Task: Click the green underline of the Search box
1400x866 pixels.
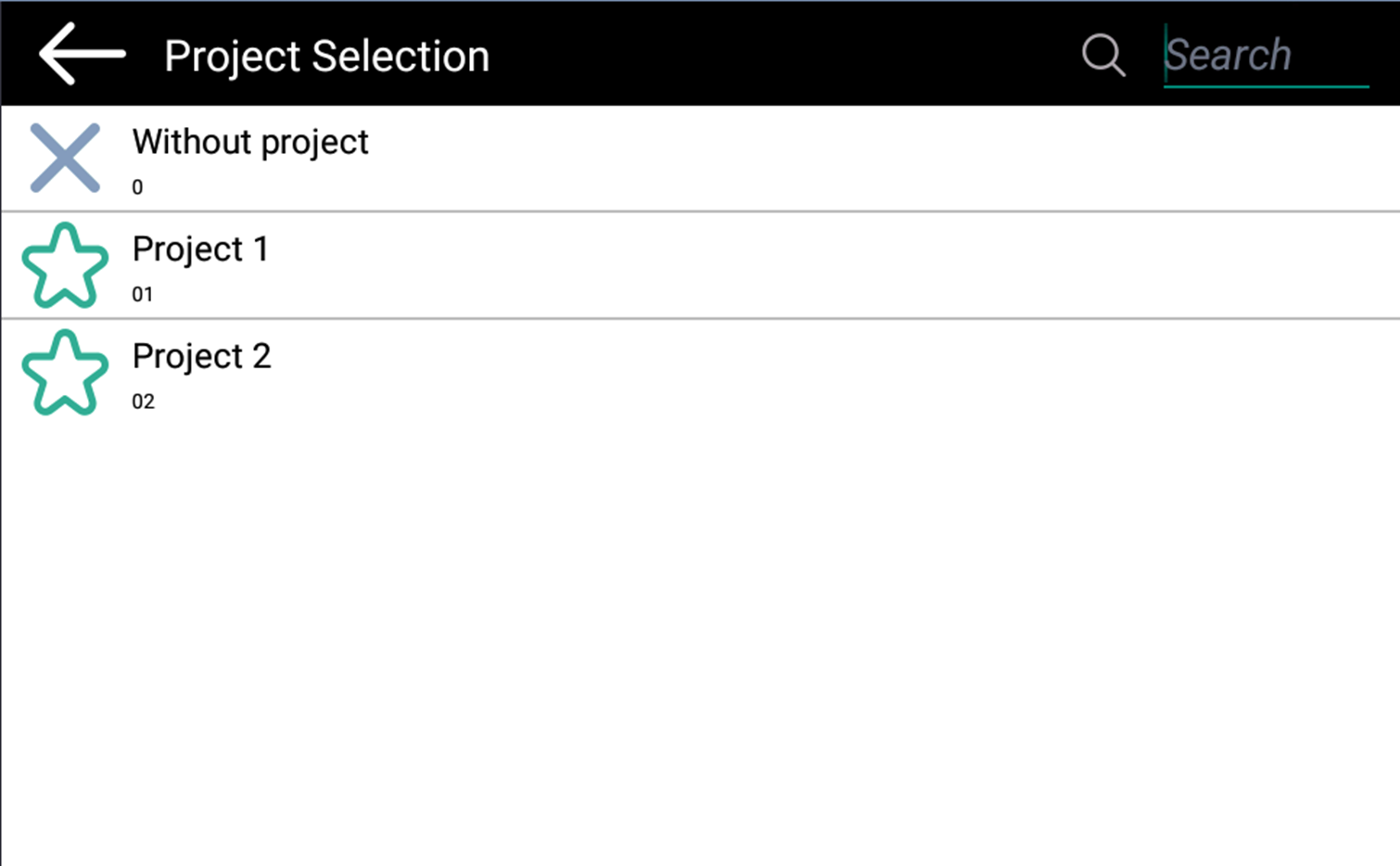Action: (x=1266, y=86)
